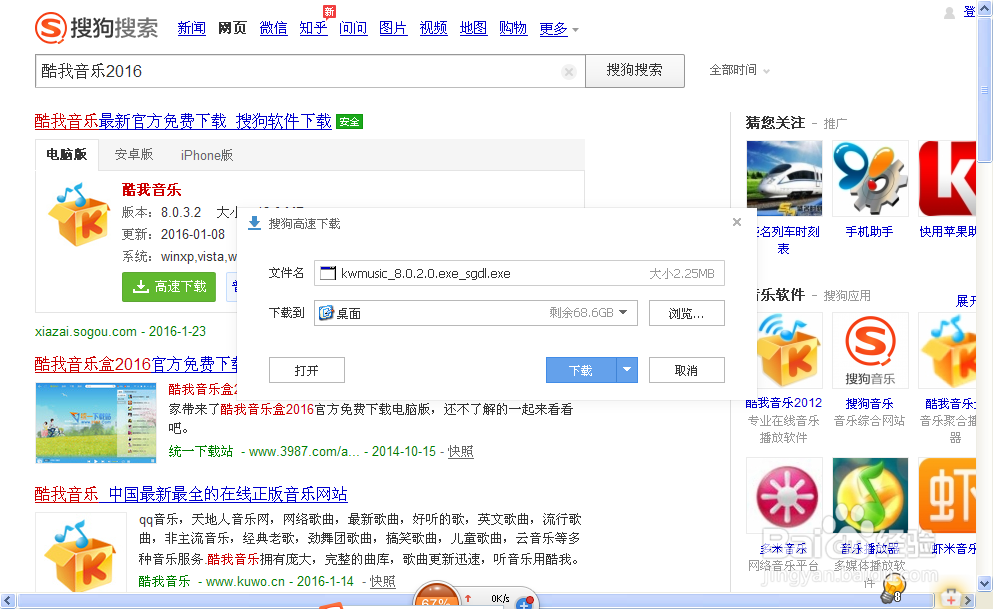Click the 酷我音乐 red title link
This screenshot has width=993, height=609.
pyautogui.click(x=151, y=189)
